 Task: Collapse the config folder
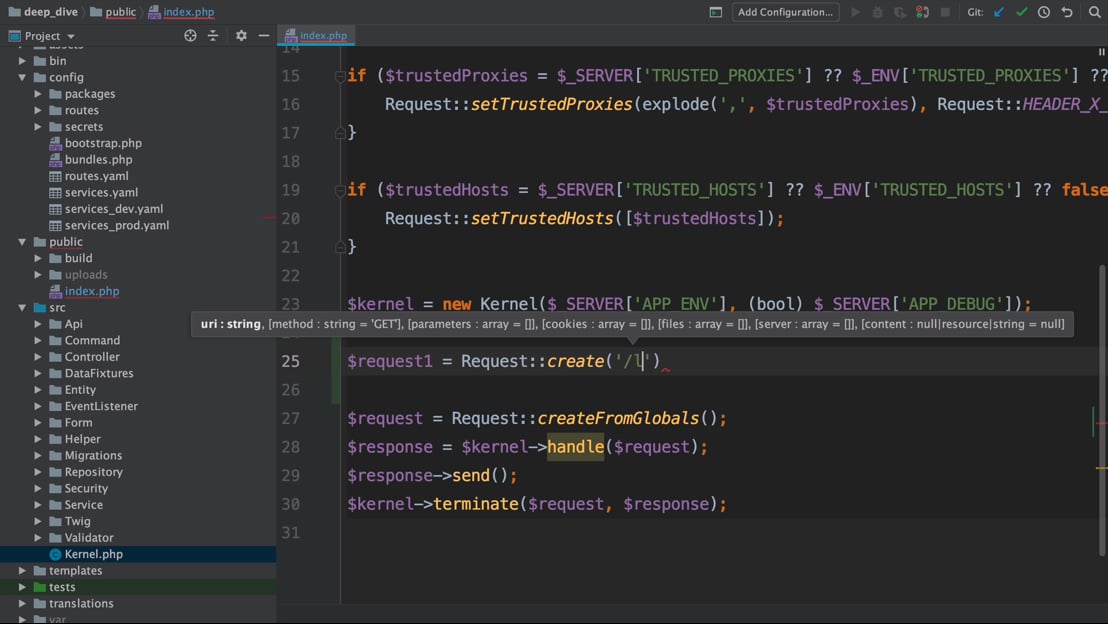[x=22, y=77]
